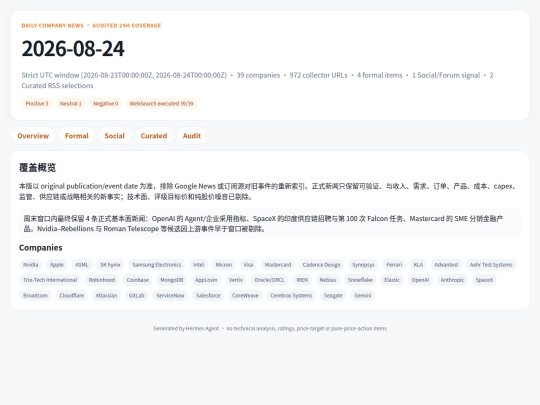Click the Mastercard chip
The width and height of the screenshot is (540, 405).
click(x=278, y=265)
